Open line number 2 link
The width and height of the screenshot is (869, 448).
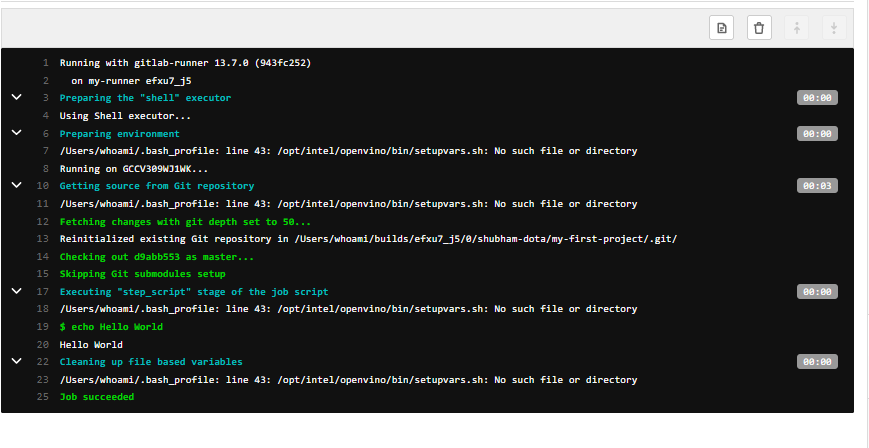[x=45, y=81]
